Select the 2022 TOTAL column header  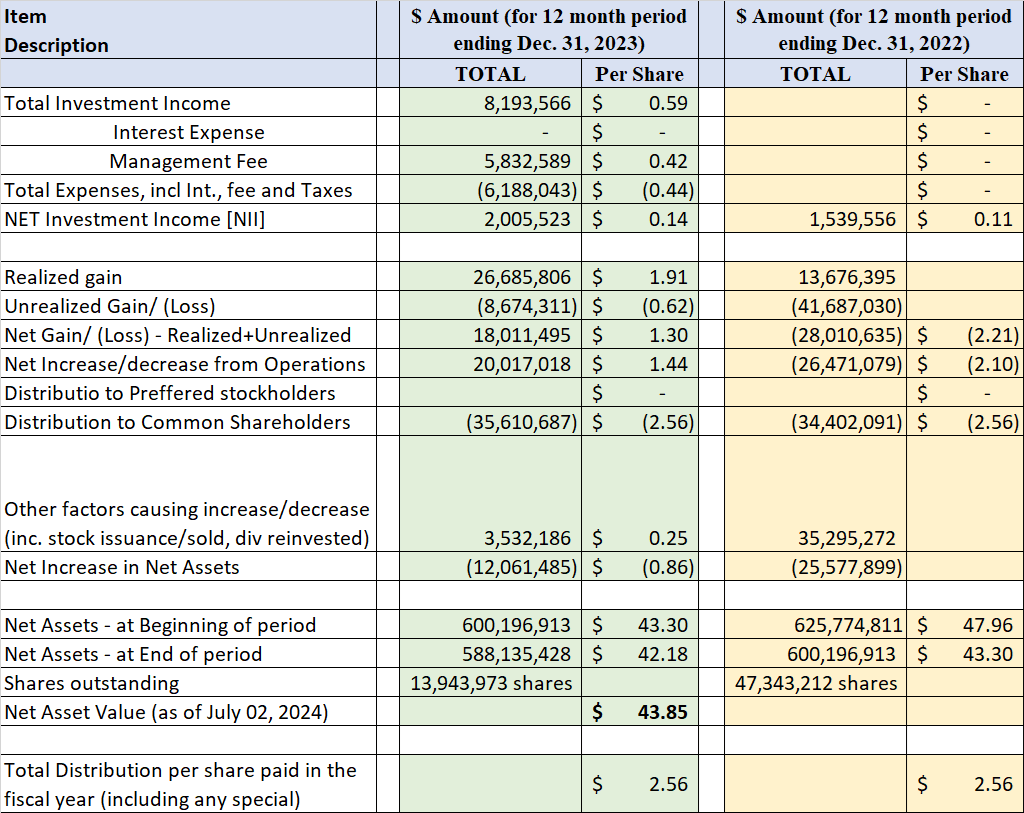pos(815,73)
